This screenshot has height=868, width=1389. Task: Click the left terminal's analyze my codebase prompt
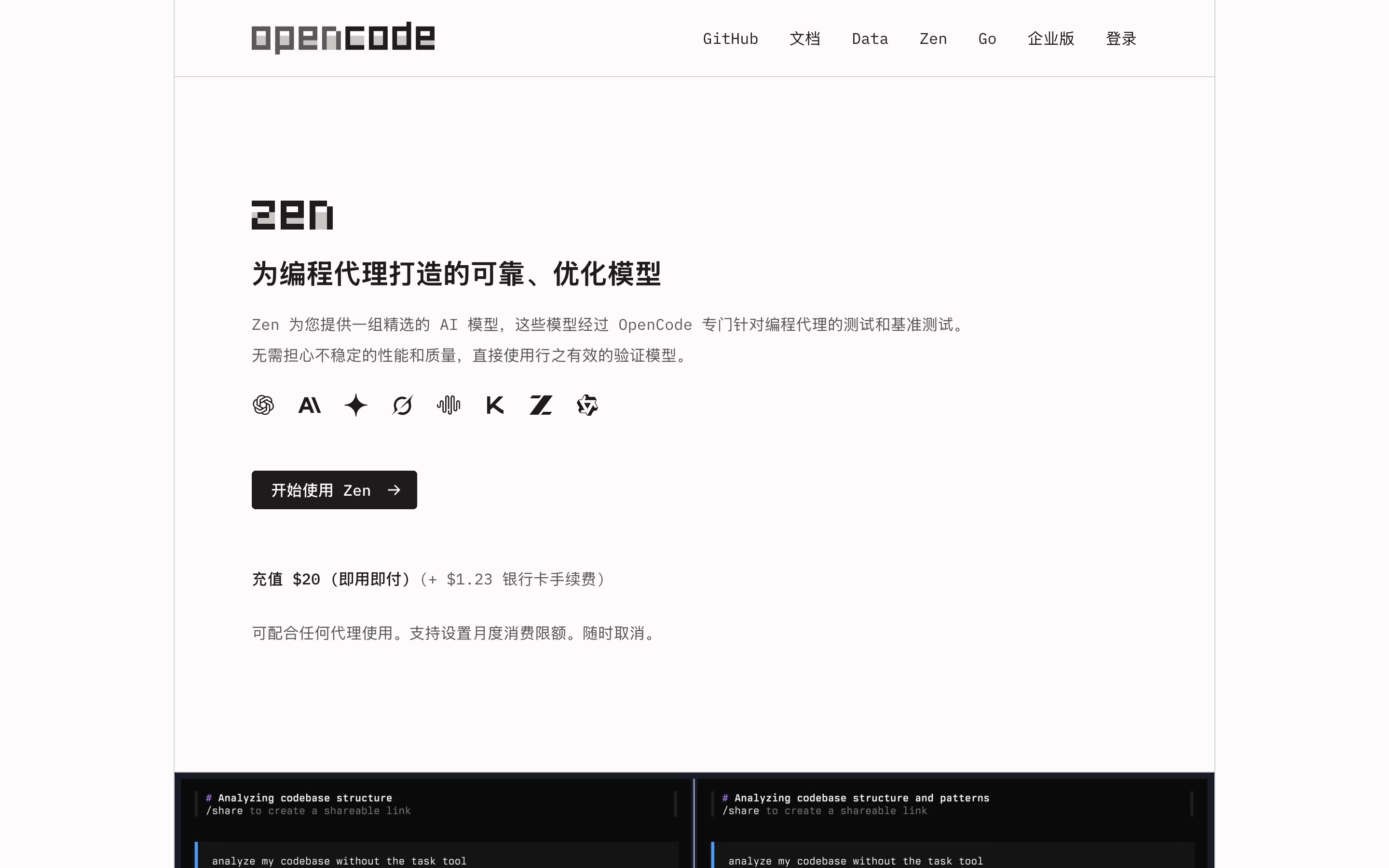click(x=339, y=861)
